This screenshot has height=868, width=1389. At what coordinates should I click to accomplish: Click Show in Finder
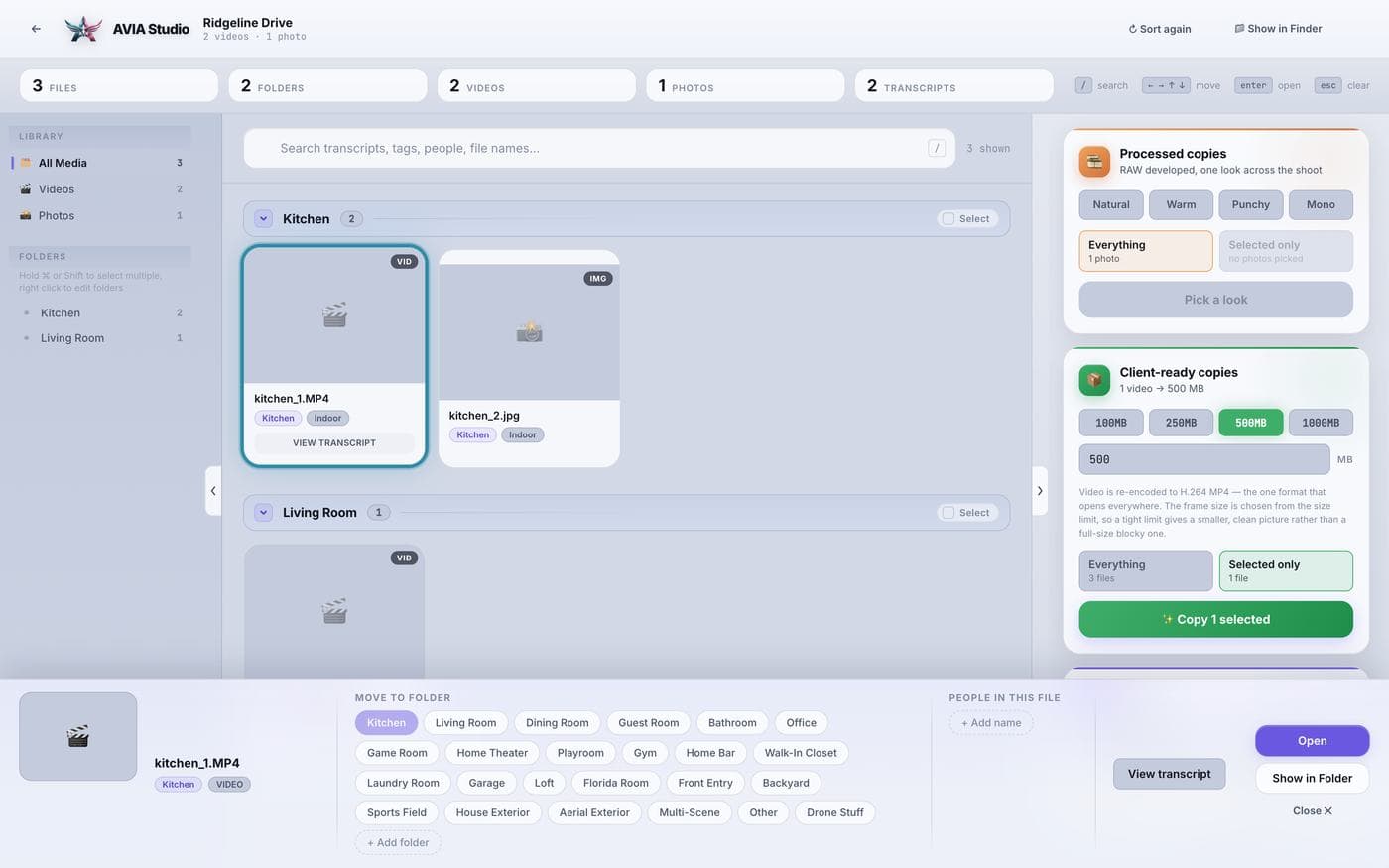click(x=1278, y=29)
